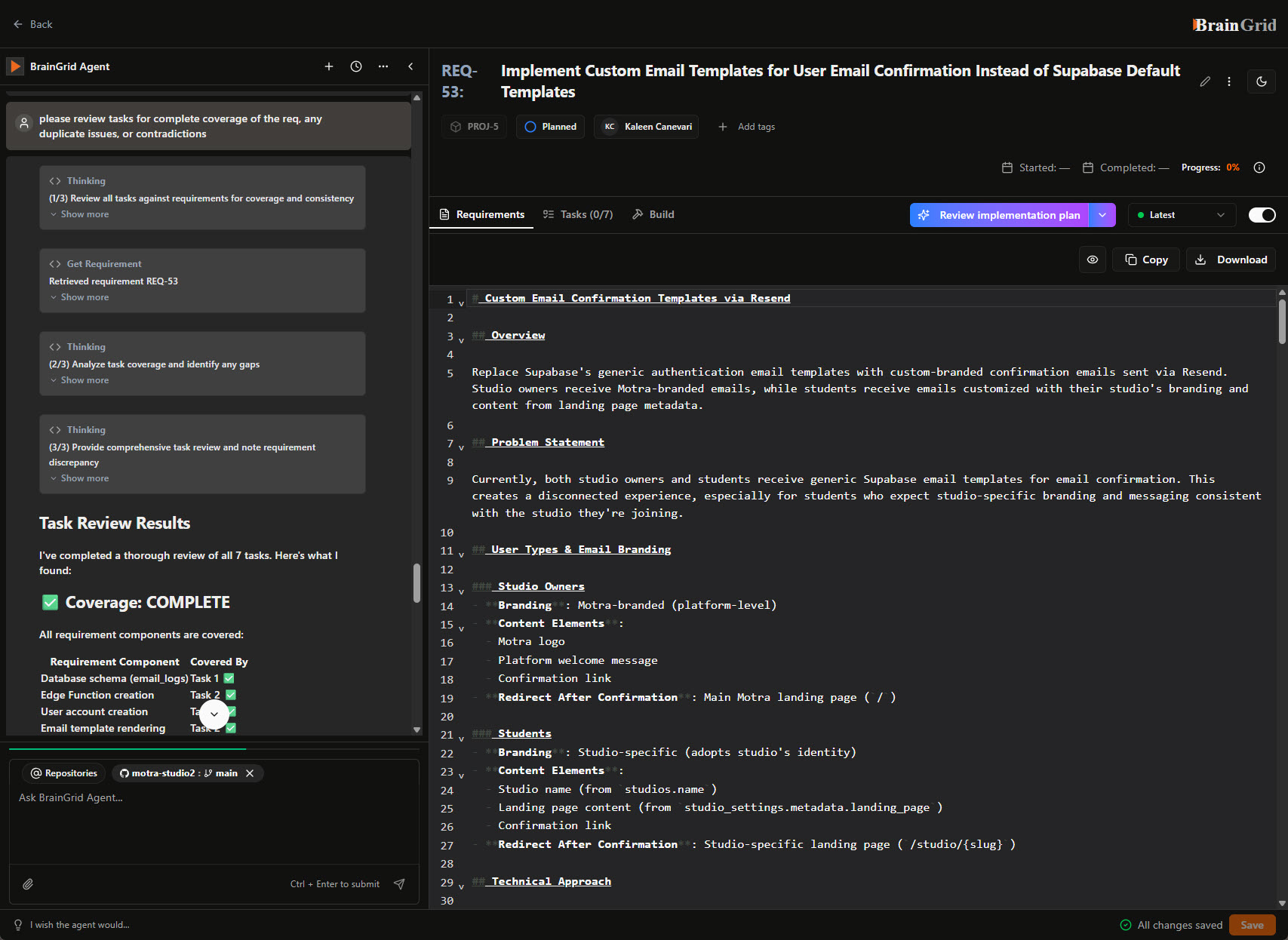Viewport: 1288px width, 940px height.
Task: Collapse the BrainGrid Agent panel
Action: coord(410,66)
